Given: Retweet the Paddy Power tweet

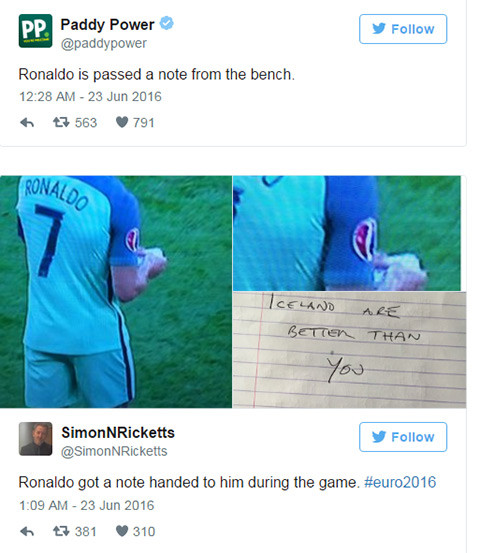Looking at the screenshot, I should (61, 122).
